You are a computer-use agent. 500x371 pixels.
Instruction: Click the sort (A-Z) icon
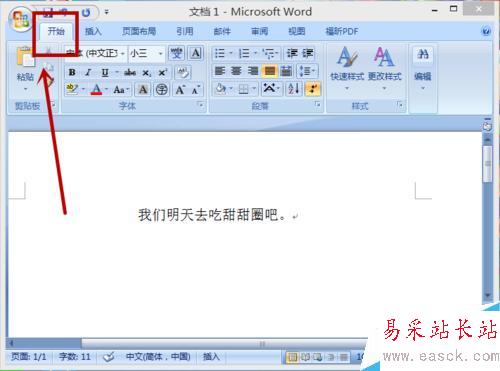[x=294, y=89]
